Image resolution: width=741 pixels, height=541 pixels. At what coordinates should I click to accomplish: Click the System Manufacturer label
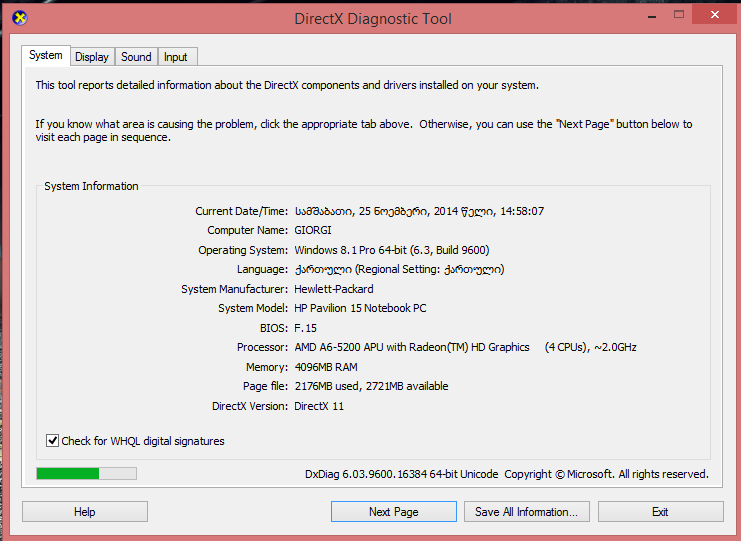[x=234, y=289]
